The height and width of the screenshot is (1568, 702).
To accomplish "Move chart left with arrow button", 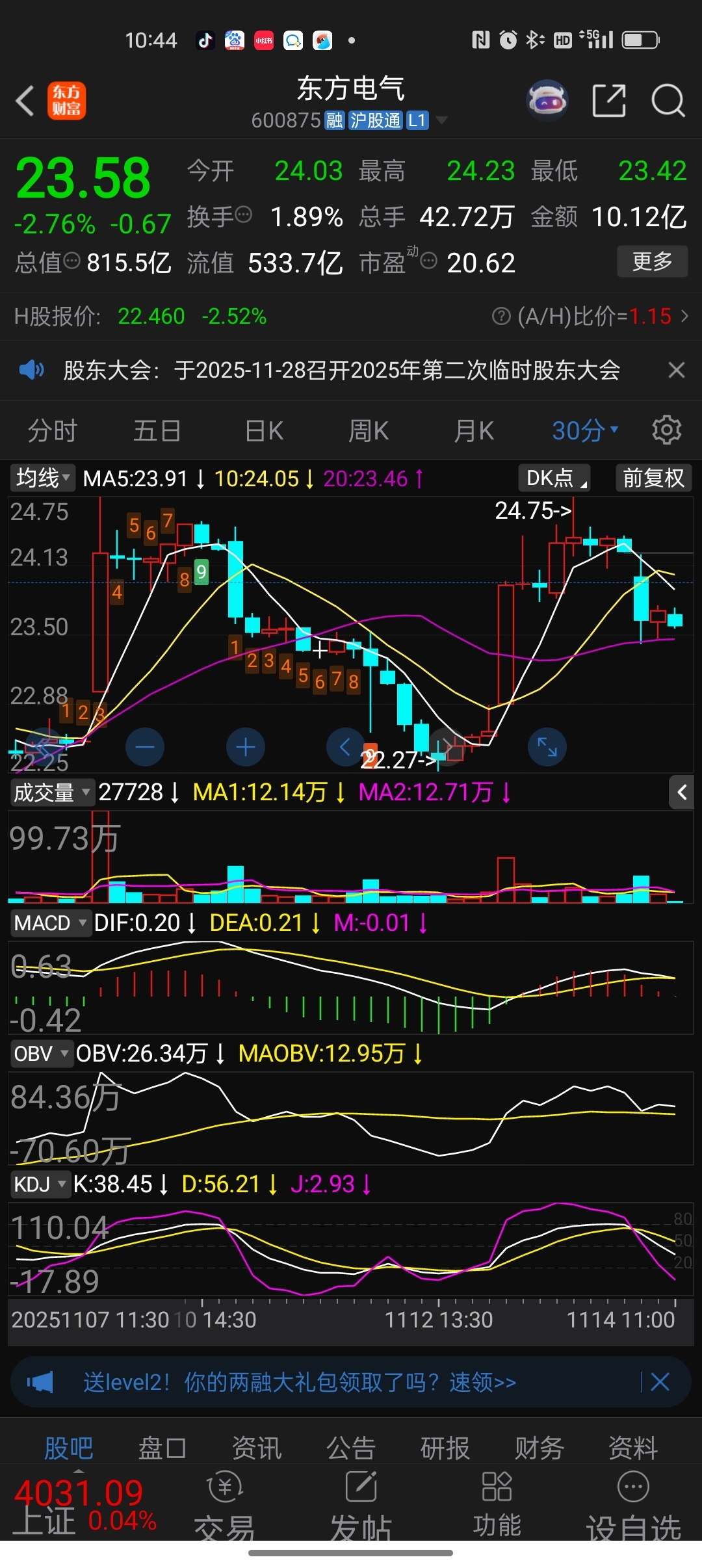I will (345, 747).
